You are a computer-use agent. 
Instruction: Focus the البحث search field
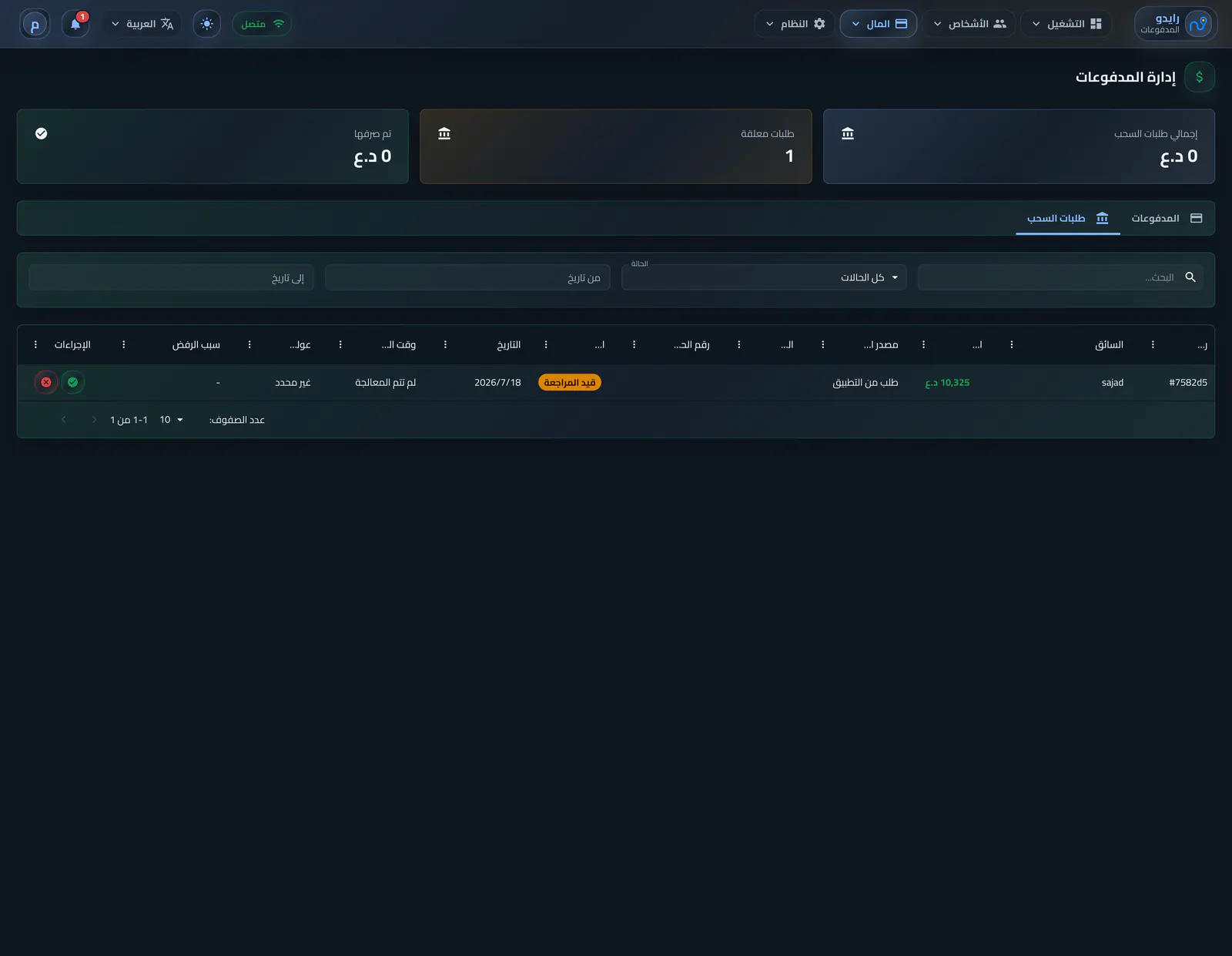(x=1060, y=277)
